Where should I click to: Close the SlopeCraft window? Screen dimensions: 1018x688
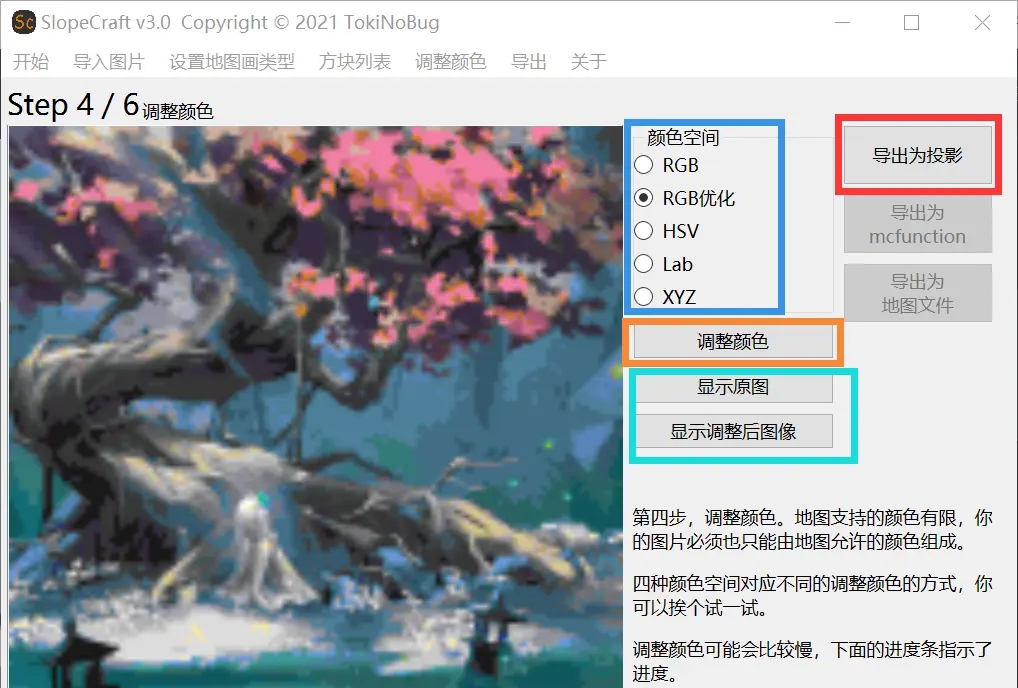[x=982, y=23]
